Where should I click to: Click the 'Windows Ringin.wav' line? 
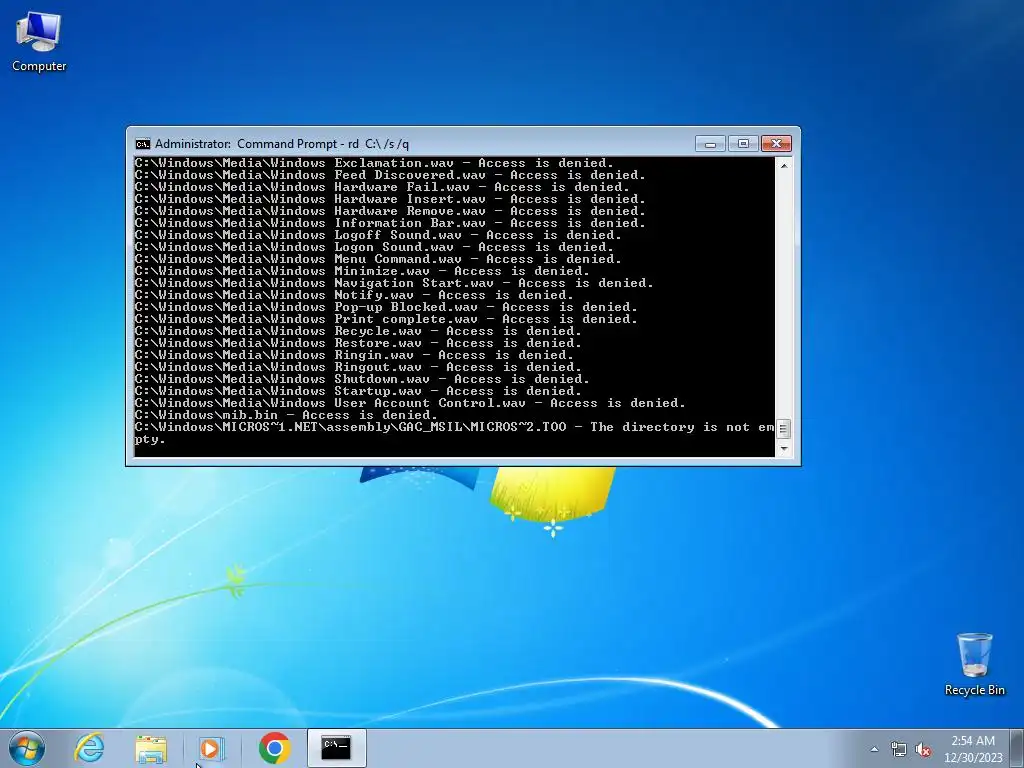point(354,355)
